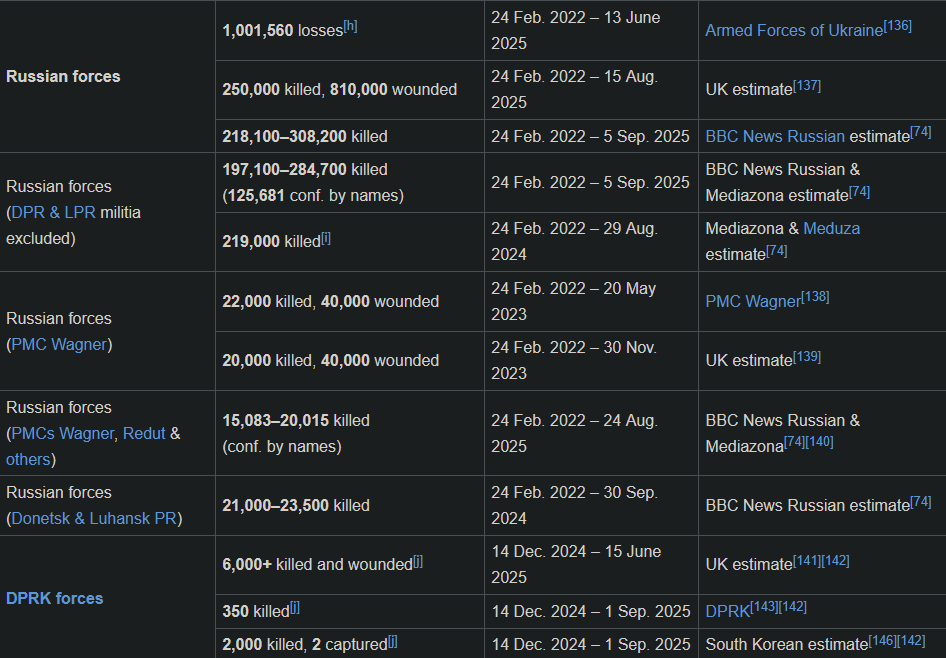Click '14 Dec. 2024 – 15 June 2025' date
This screenshot has width=946, height=658.
click(x=576, y=565)
